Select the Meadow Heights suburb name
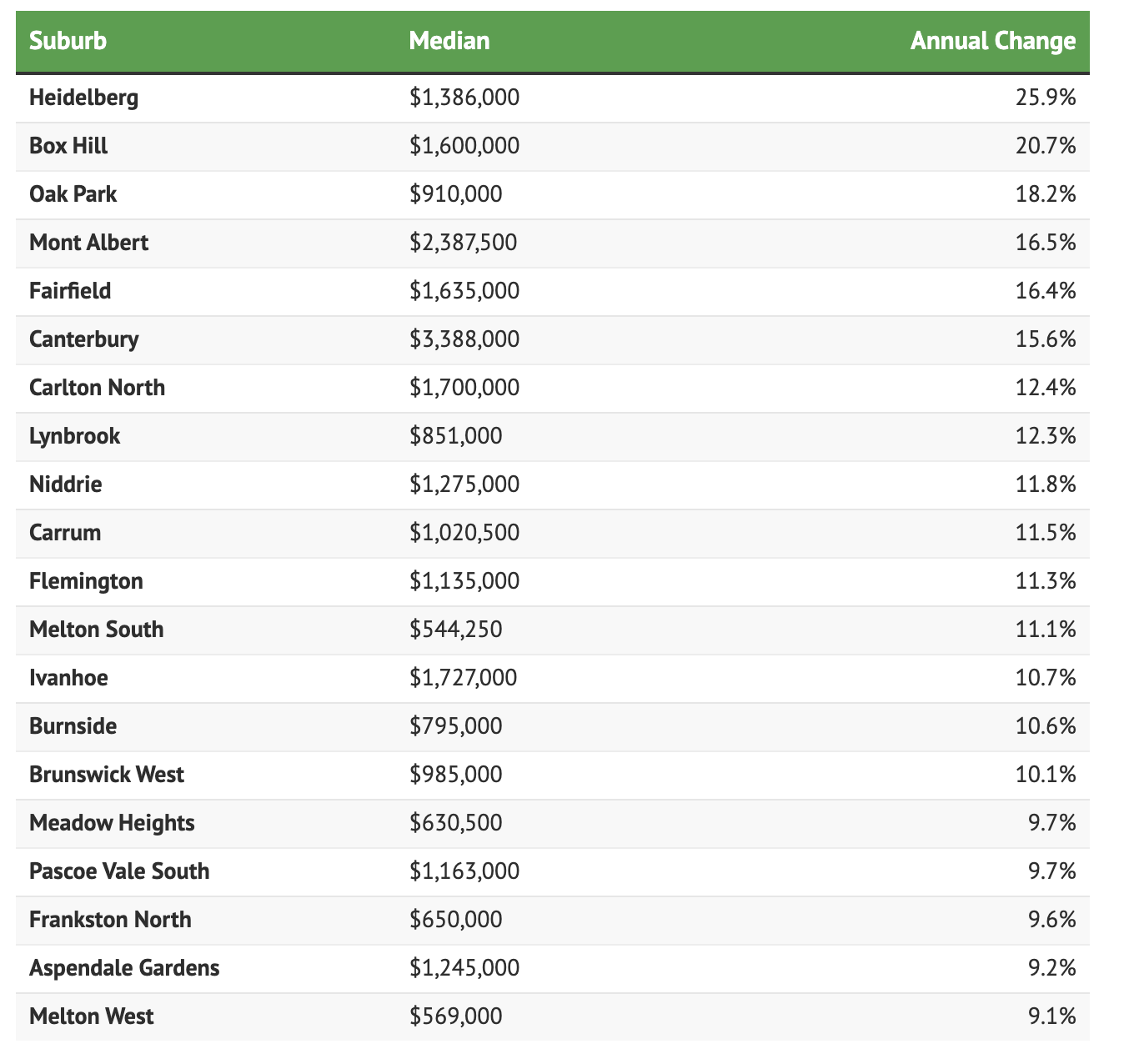The height and width of the screenshot is (1064, 1139). [x=112, y=823]
